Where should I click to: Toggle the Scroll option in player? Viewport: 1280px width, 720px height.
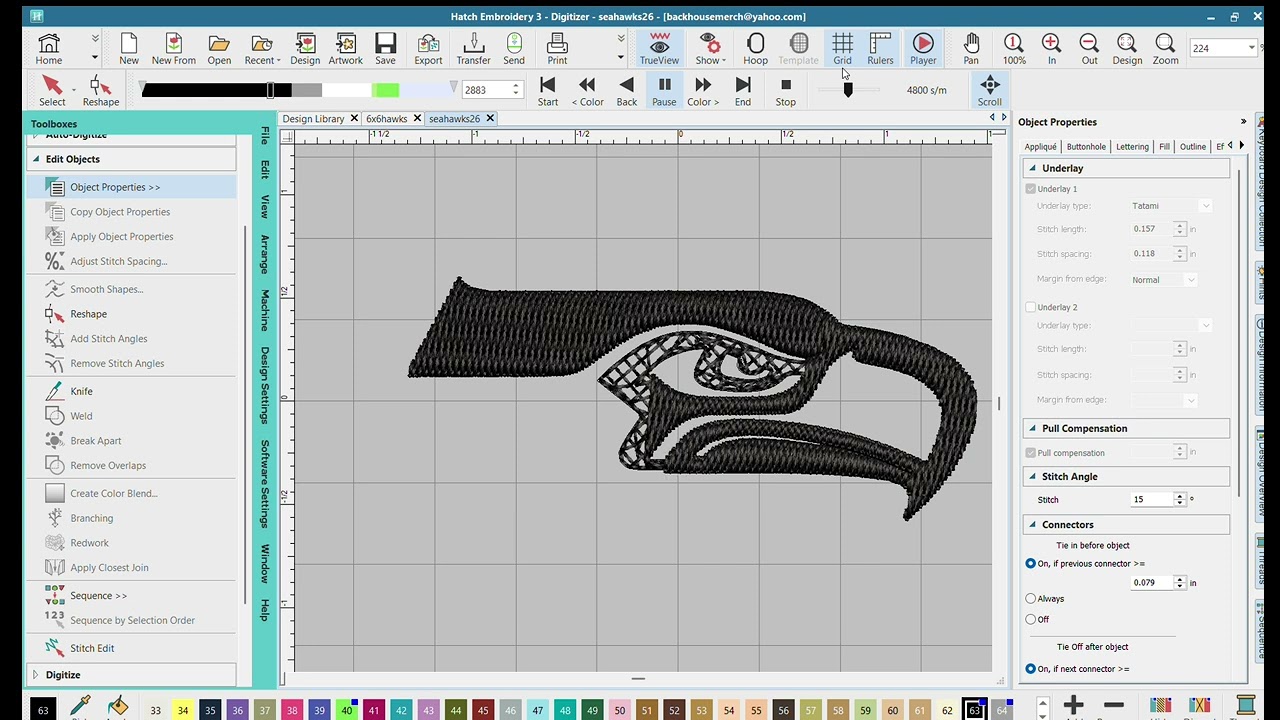click(x=989, y=90)
